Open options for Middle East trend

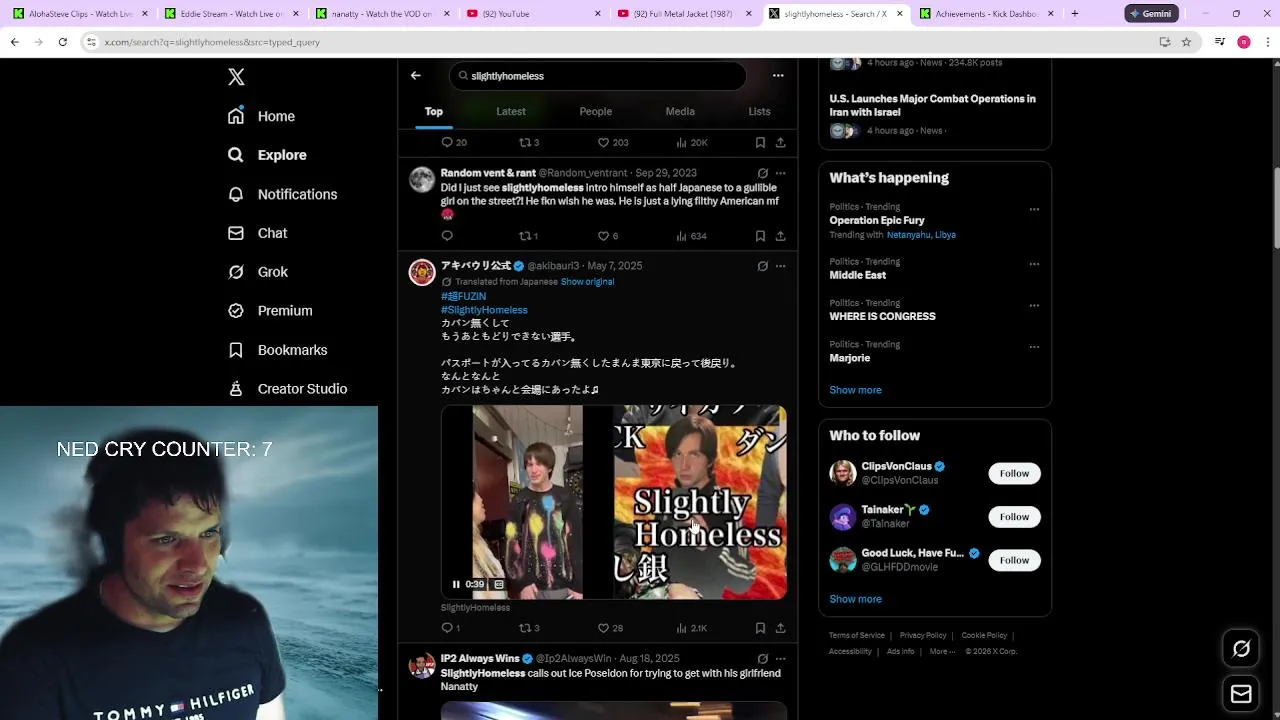[x=1034, y=265]
